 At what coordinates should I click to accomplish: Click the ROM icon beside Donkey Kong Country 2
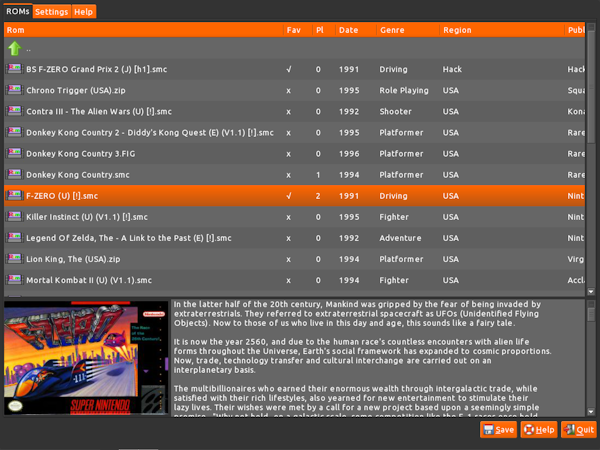14,132
